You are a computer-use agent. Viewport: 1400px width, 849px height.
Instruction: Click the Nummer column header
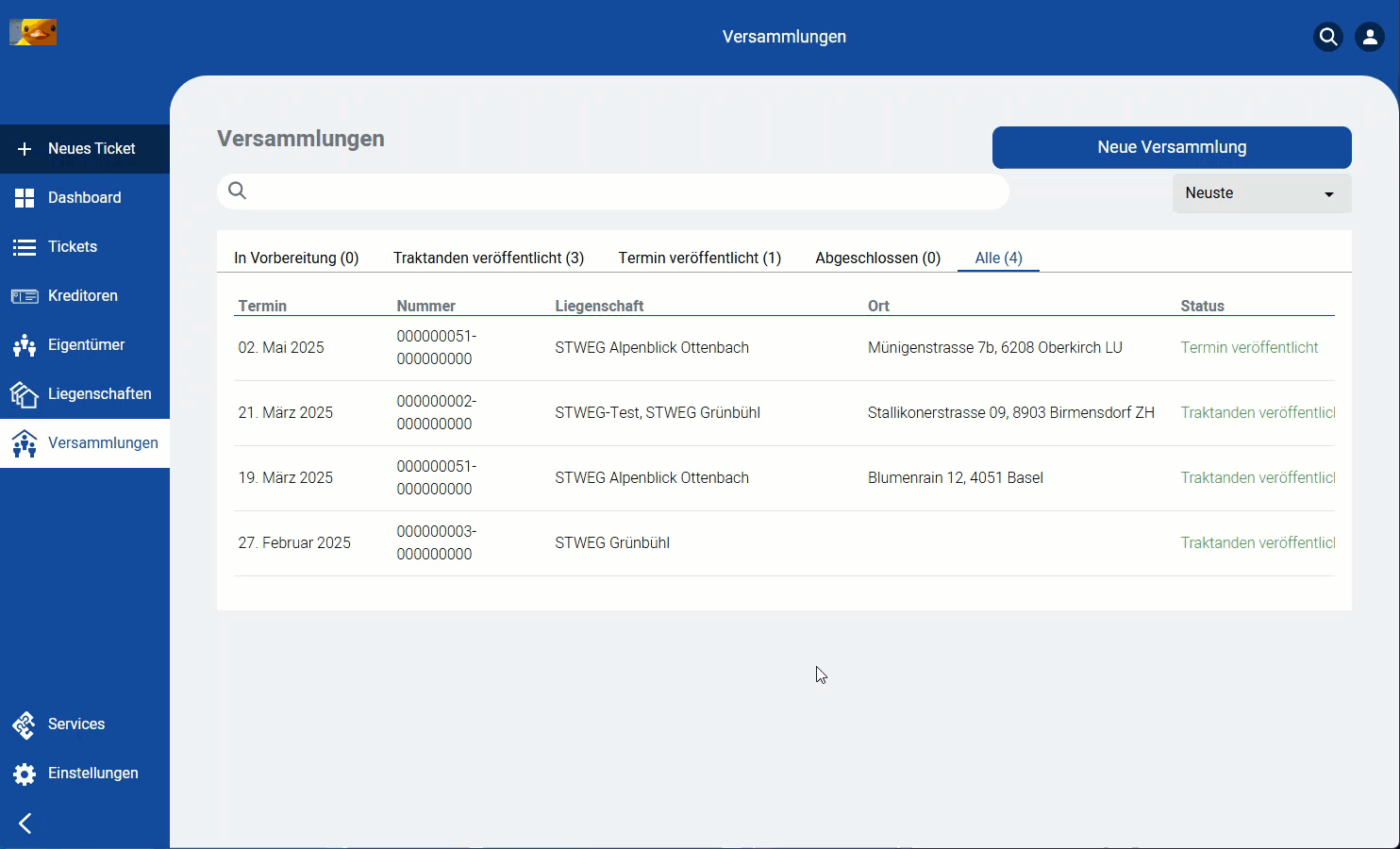pyautogui.click(x=425, y=306)
